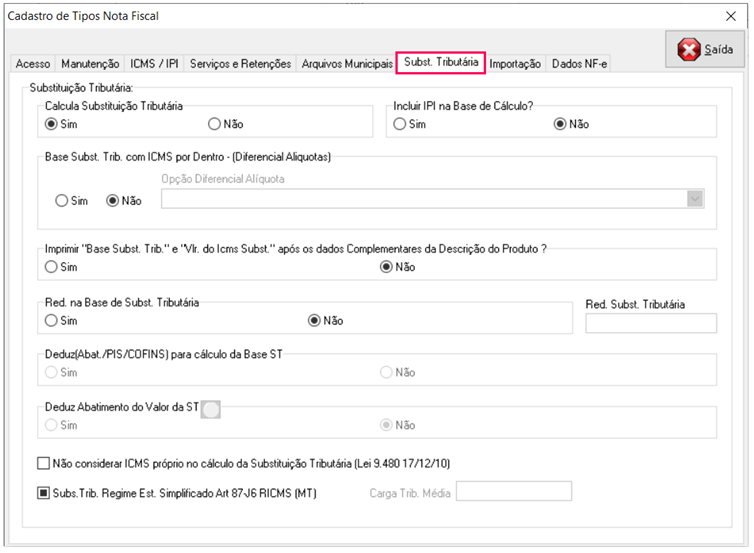The image size is (754, 553).
Task: Click the Red. Subst. Tributária input field
Action: (x=650, y=323)
